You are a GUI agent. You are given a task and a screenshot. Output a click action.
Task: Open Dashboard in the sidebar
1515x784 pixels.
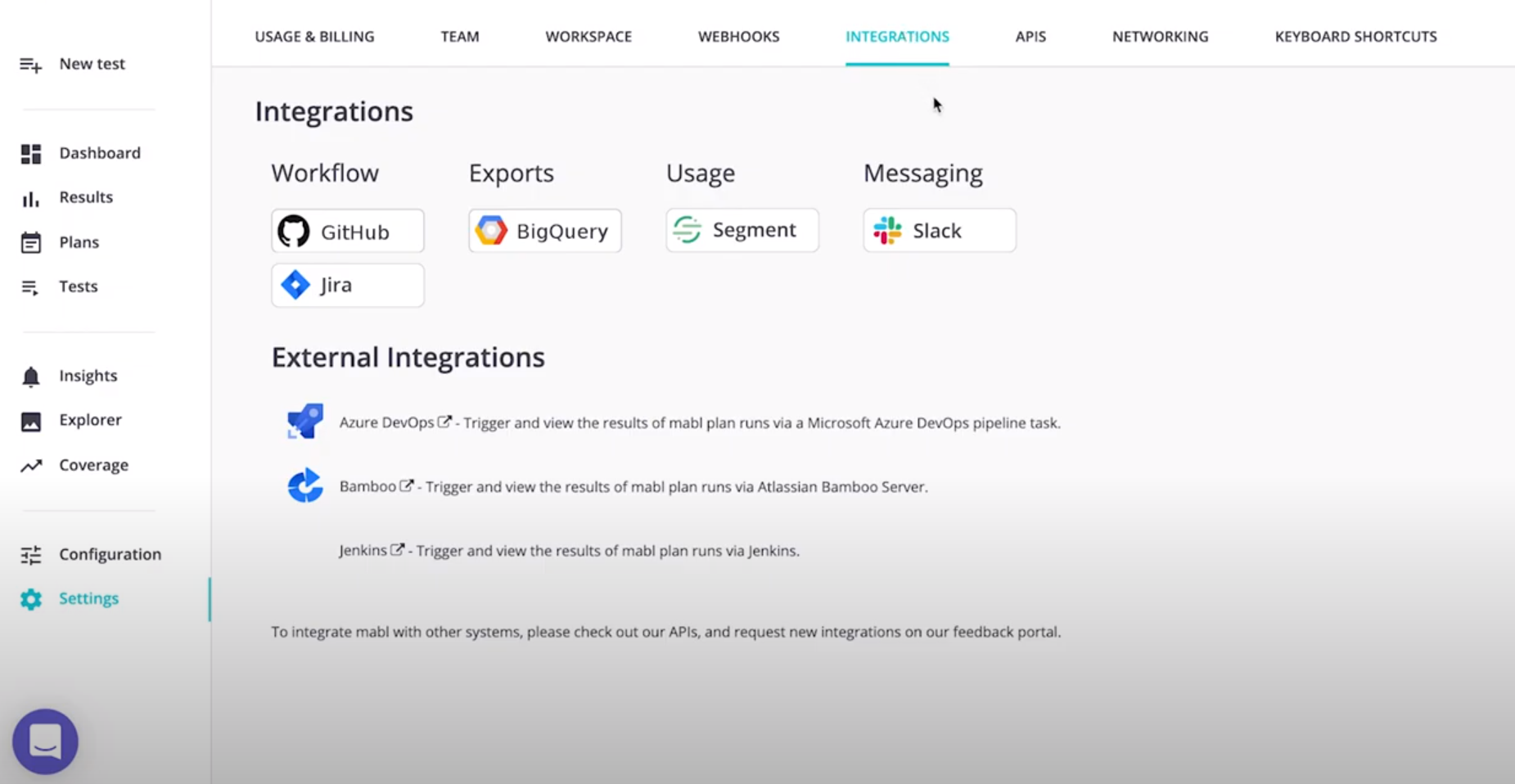(x=100, y=153)
